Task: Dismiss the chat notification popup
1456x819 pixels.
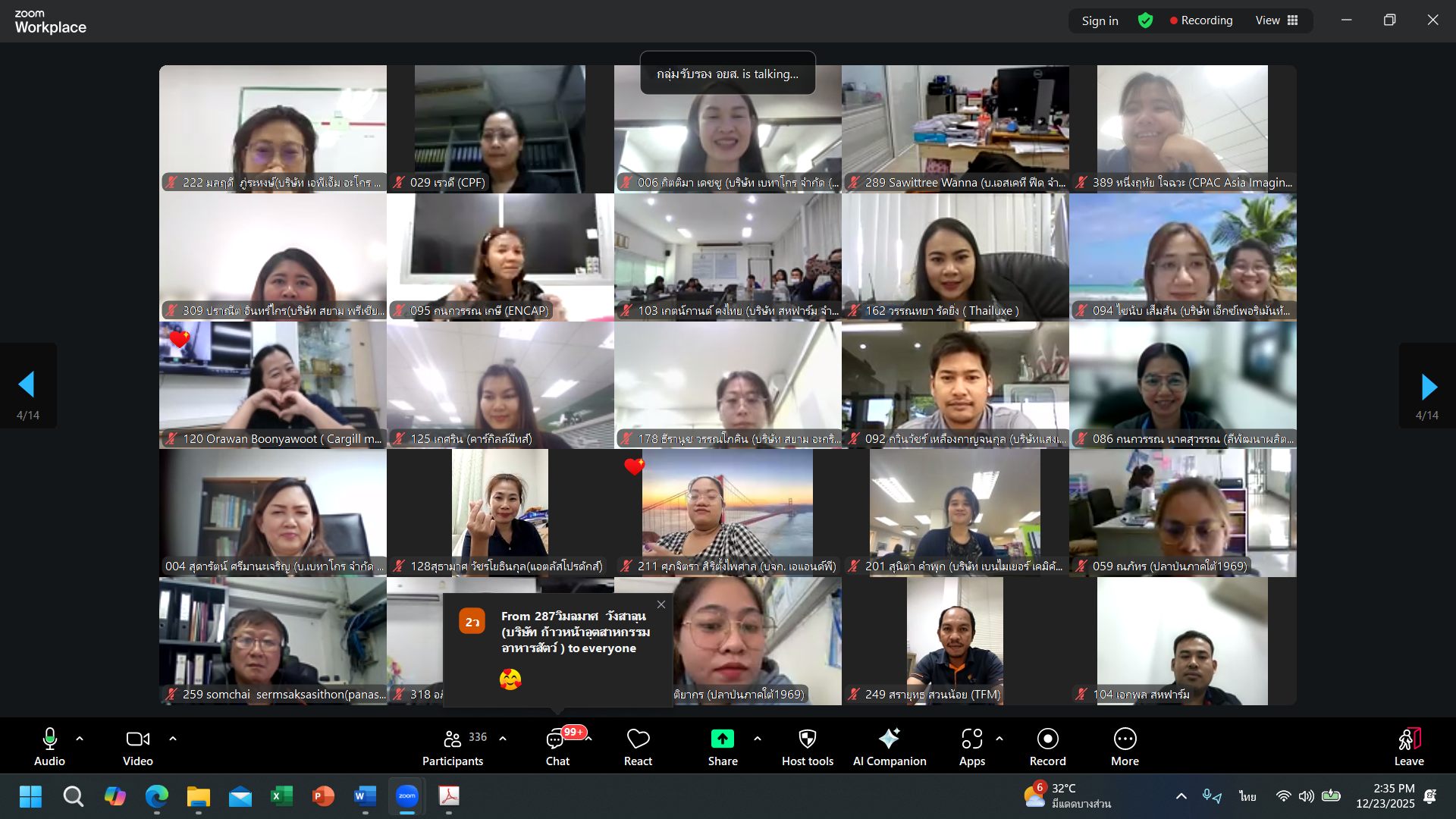Action: tap(661, 604)
